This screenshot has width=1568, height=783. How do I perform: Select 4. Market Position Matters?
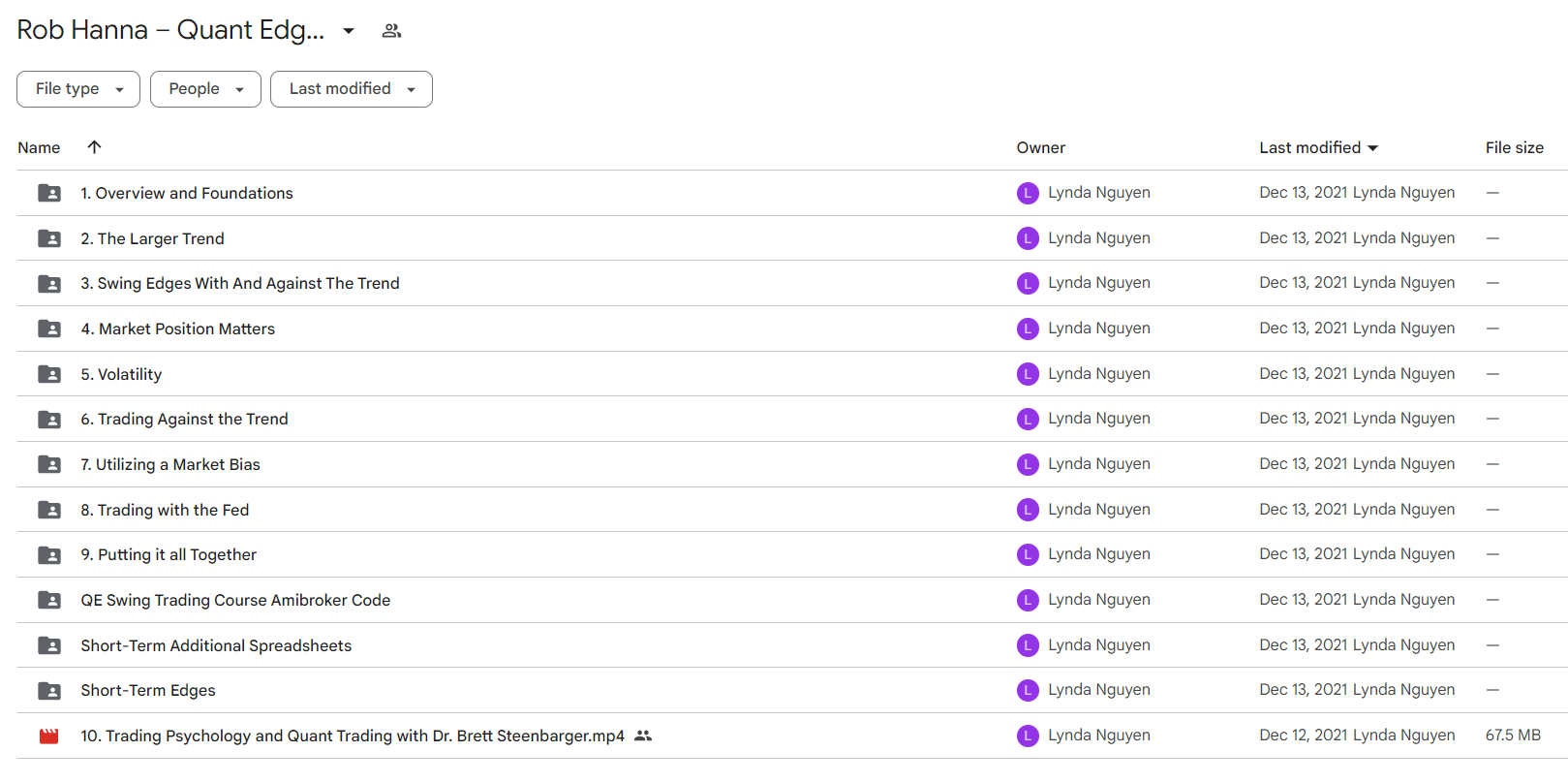coord(178,329)
